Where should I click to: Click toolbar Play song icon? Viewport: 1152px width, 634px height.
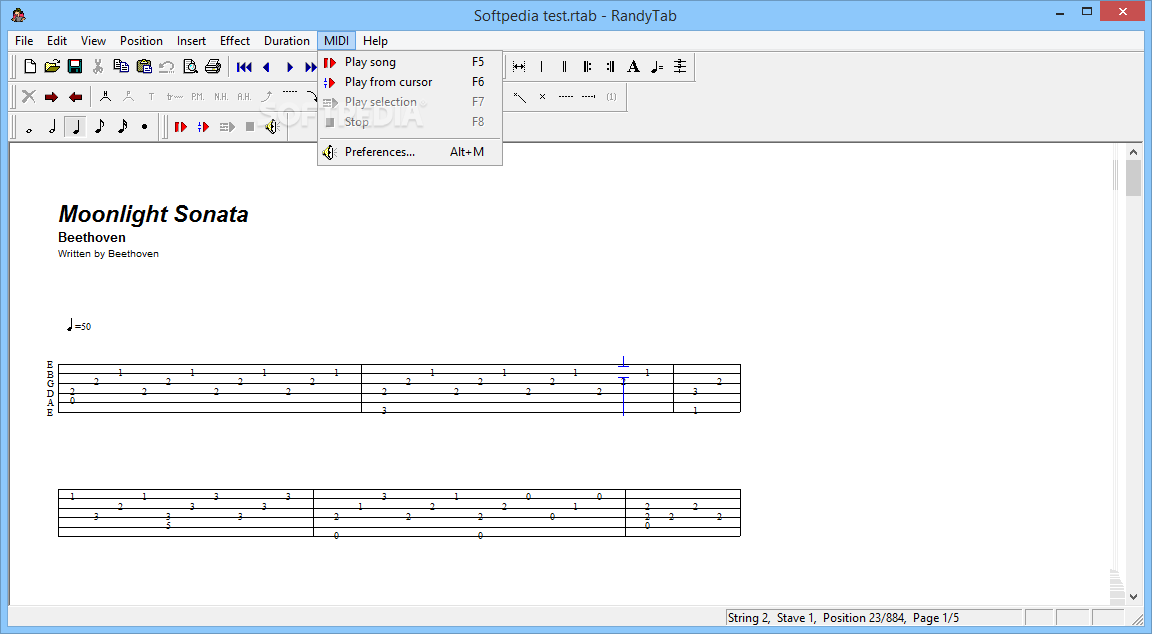(x=181, y=127)
